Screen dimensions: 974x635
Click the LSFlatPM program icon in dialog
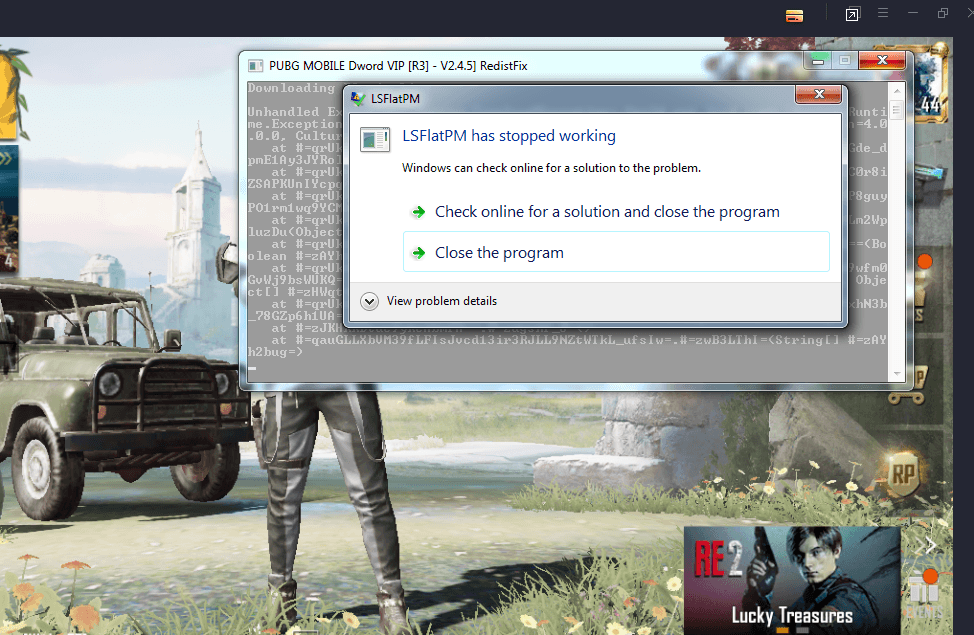coord(375,139)
